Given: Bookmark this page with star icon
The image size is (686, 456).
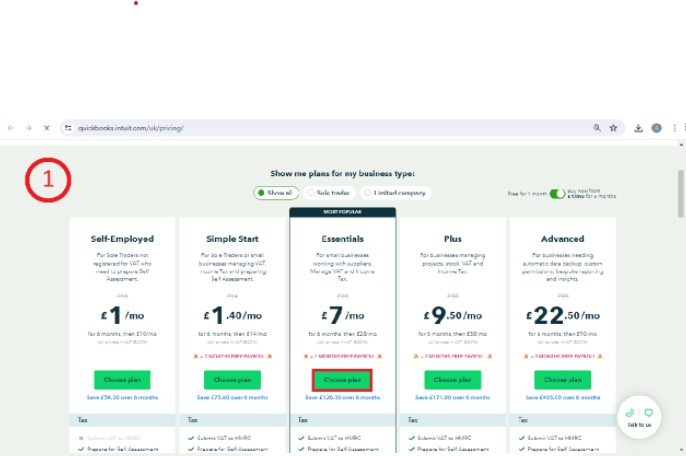Looking at the screenshot, I should click(x=613, y=128).
